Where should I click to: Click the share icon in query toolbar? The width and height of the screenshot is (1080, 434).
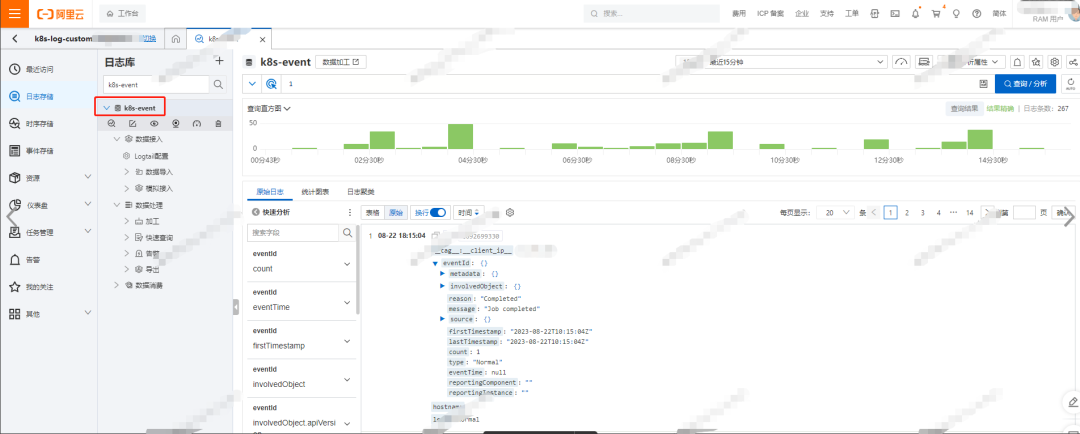[1073, 62]
